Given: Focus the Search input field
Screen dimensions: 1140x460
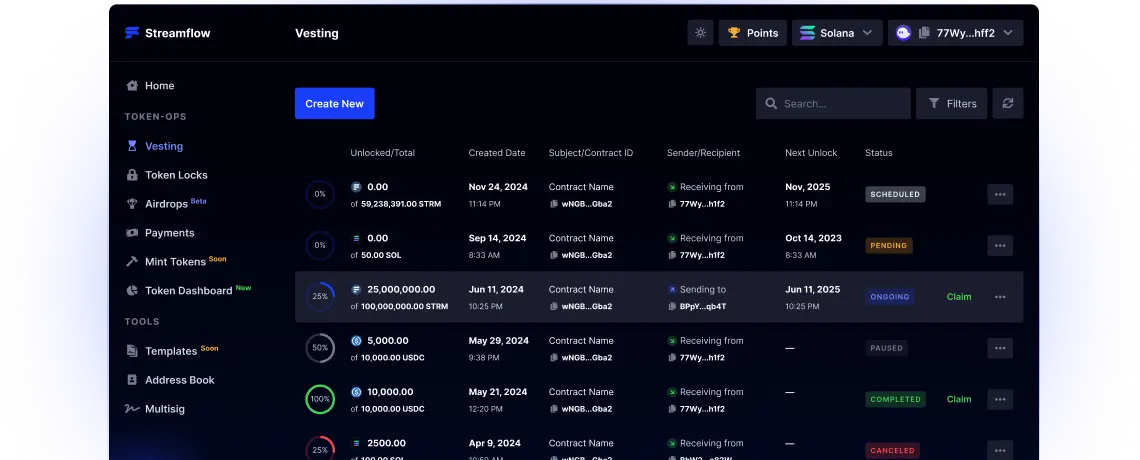Looking at the screenshot, I should [833, 103].
